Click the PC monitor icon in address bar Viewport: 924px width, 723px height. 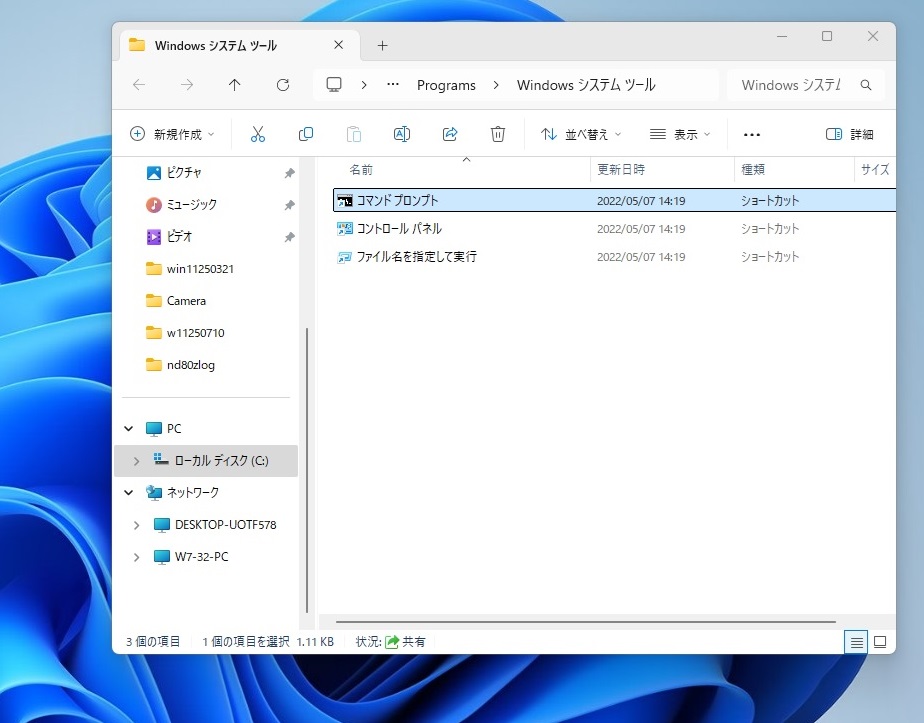334,85
